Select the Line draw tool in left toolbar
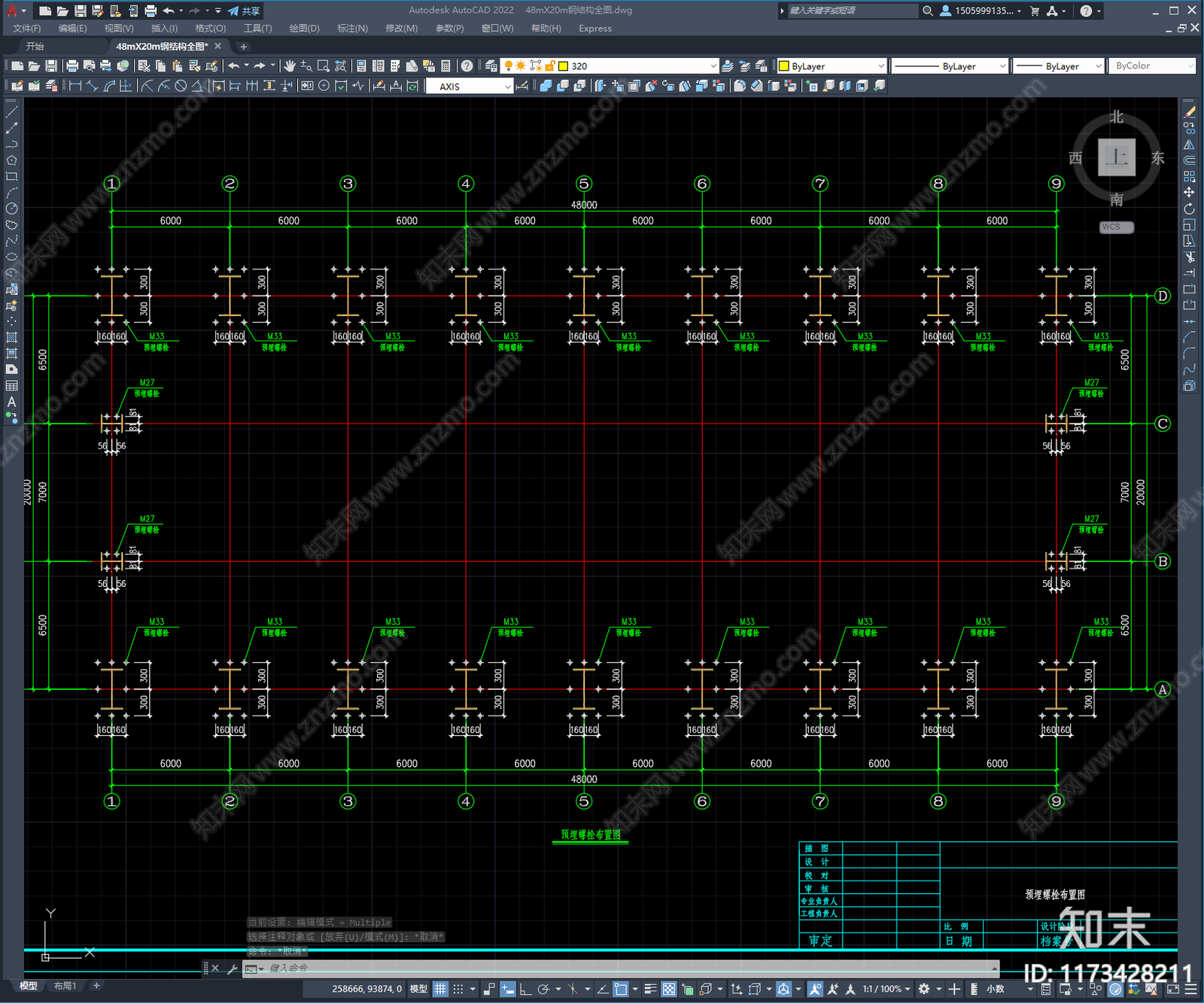The width and height of the screenshot is (1204, 1003). (x=11, y=112)
